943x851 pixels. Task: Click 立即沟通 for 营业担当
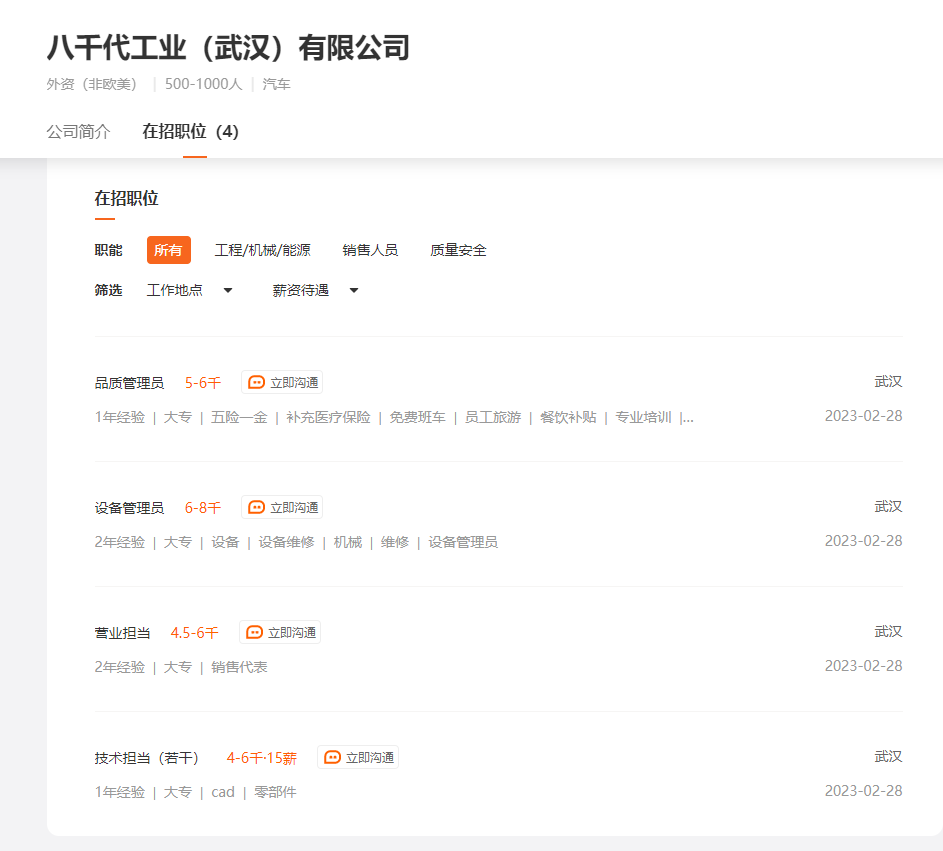(280, 633)
